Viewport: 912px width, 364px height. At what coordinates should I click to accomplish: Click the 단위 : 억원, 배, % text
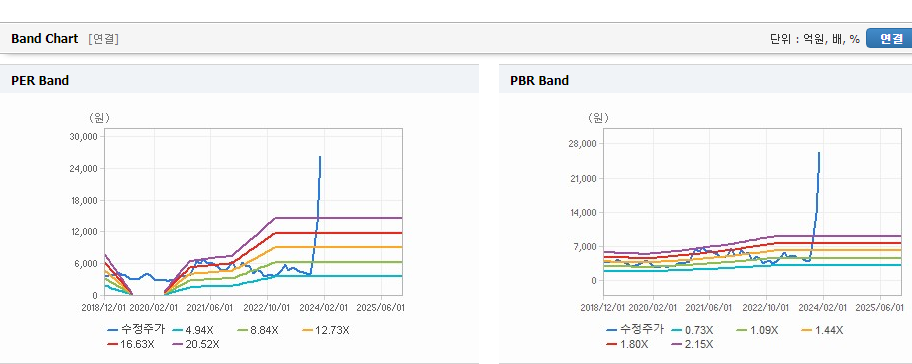814,39
